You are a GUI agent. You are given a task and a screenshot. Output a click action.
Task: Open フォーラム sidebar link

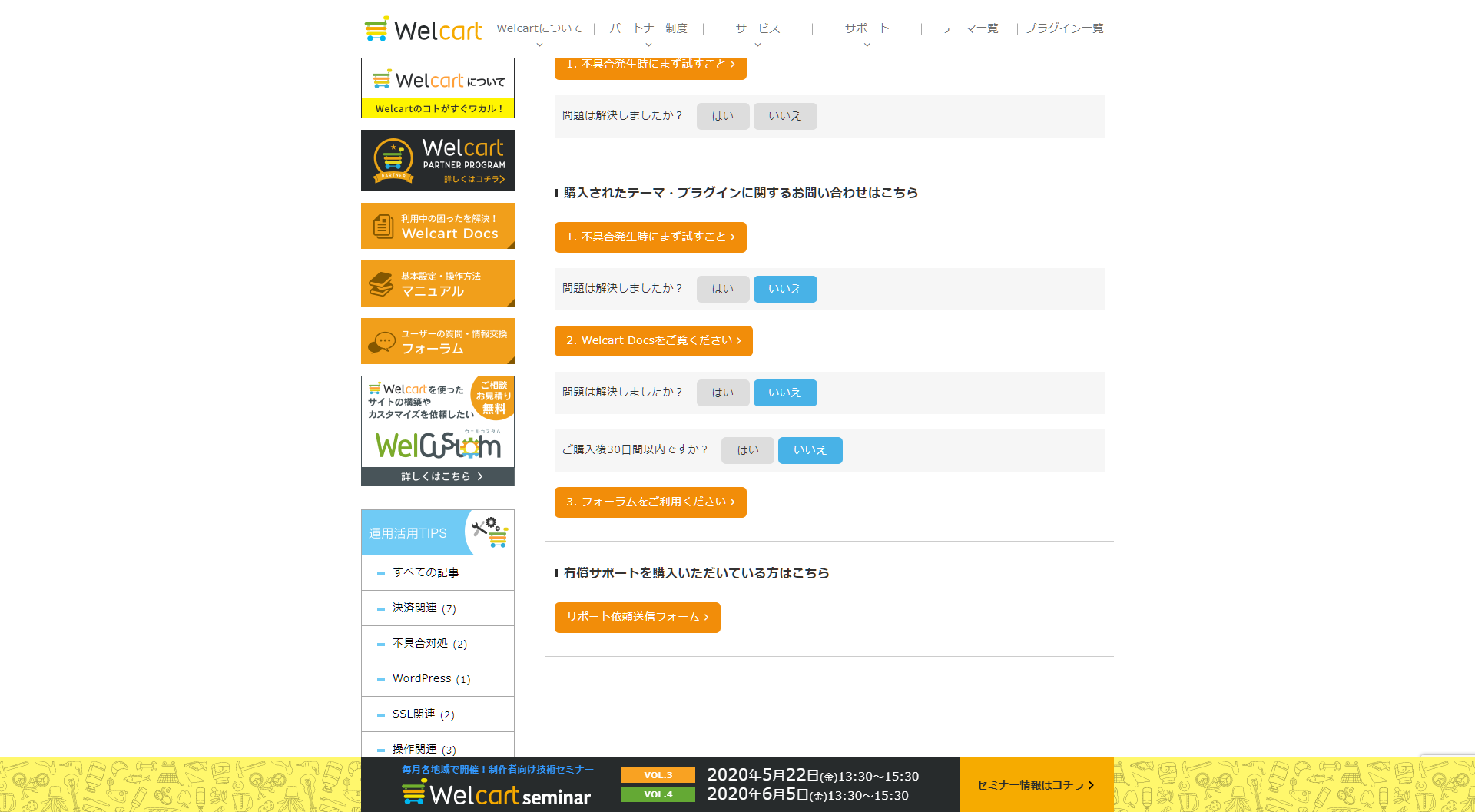[x=438, y=341]
